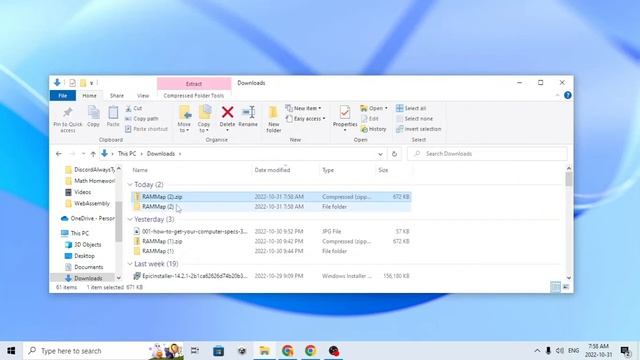Open the Move to dropdown
The height and width of the screenshot is (360, 640).
184,119
